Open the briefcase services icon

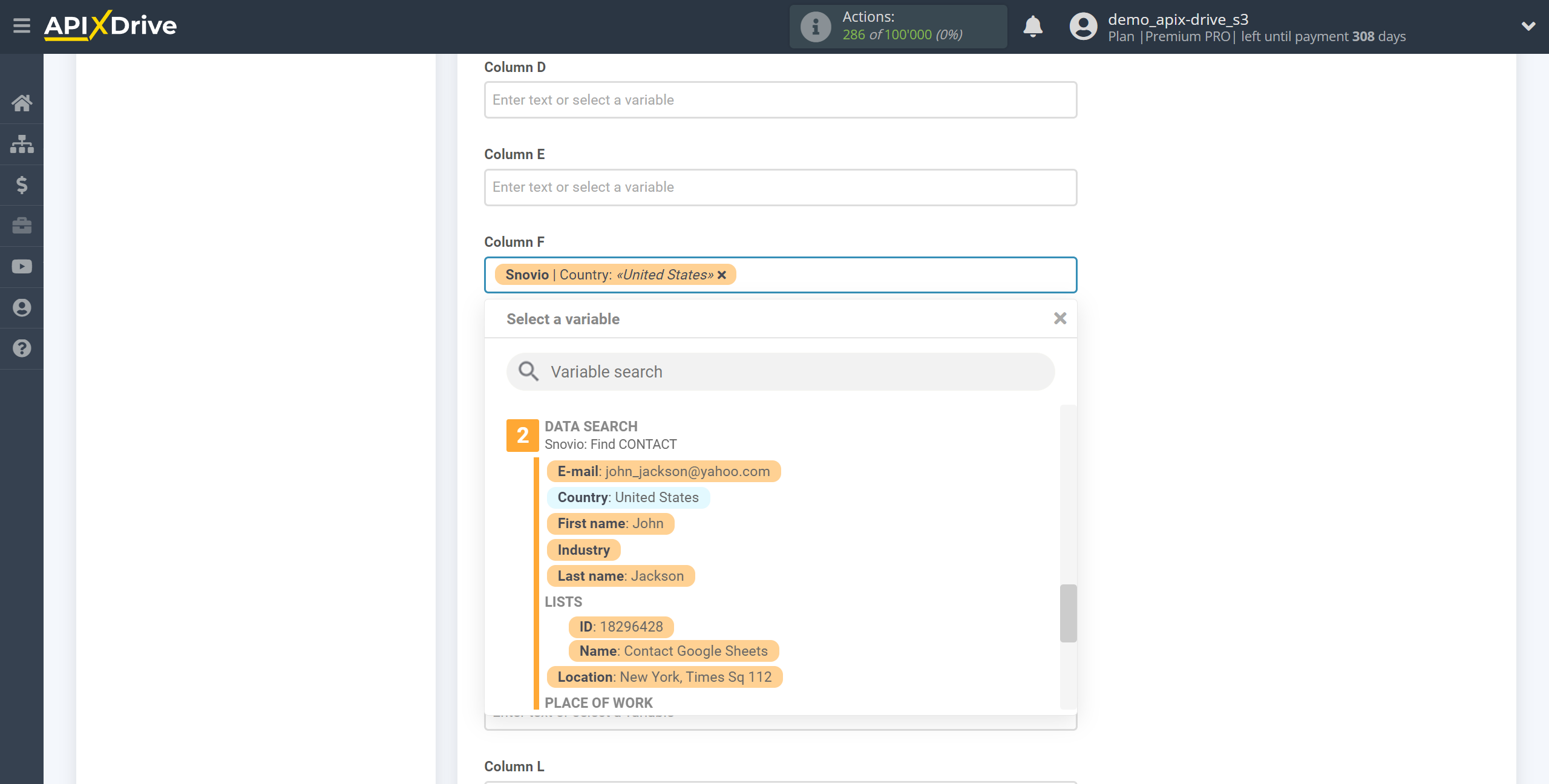point(22,226)
